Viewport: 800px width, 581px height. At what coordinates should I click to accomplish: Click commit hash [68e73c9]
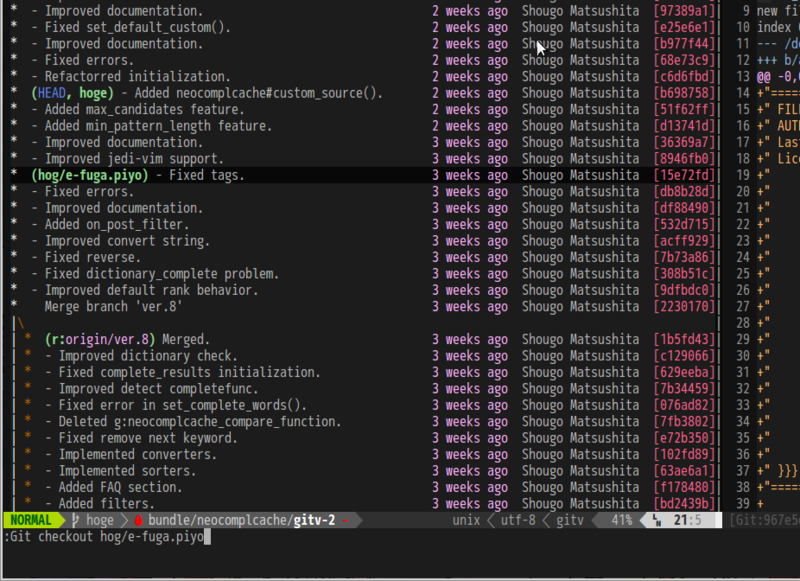coord(684,60)
